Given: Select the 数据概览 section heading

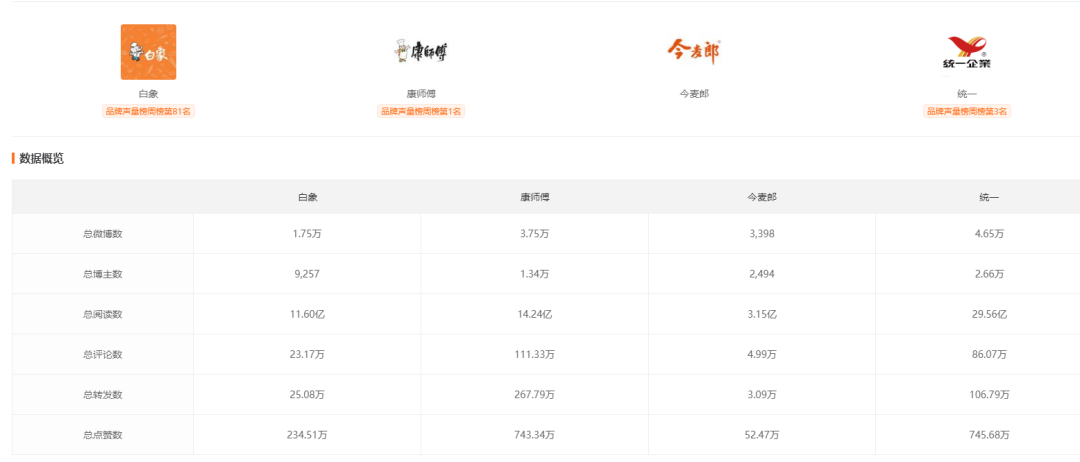Looking at the screenshot, I should (x=41, y=158).
